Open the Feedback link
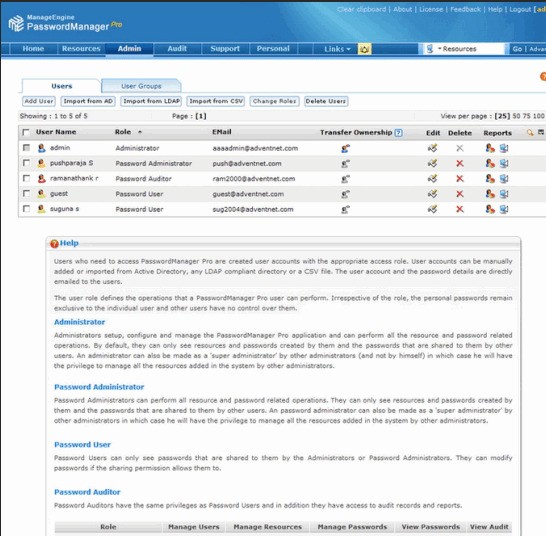 tap(465, 9)
